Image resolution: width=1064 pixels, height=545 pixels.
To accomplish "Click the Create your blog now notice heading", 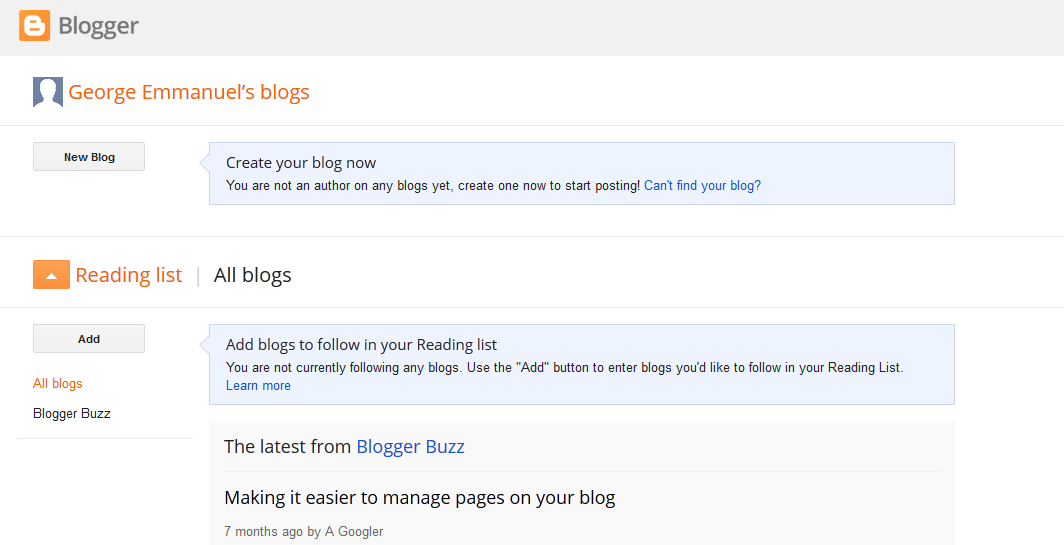I will (301, 163).
